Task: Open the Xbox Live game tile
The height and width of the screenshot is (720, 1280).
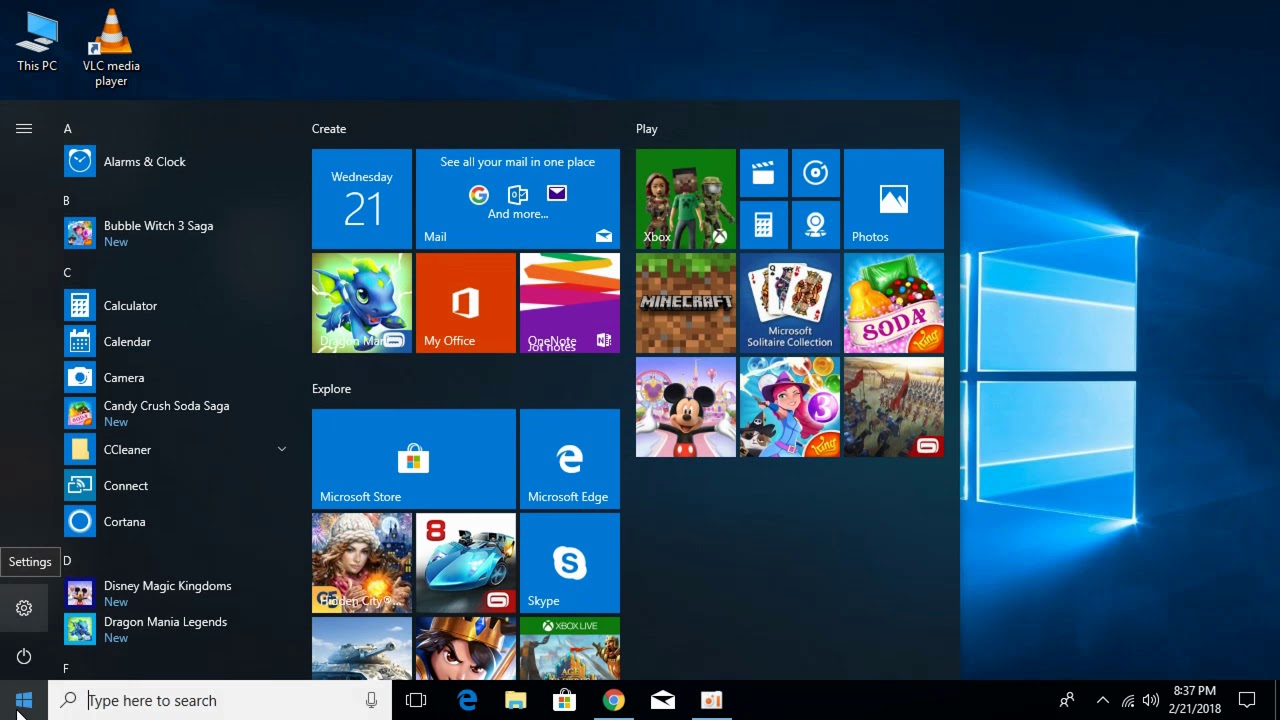Action: (x=570, y=648)
